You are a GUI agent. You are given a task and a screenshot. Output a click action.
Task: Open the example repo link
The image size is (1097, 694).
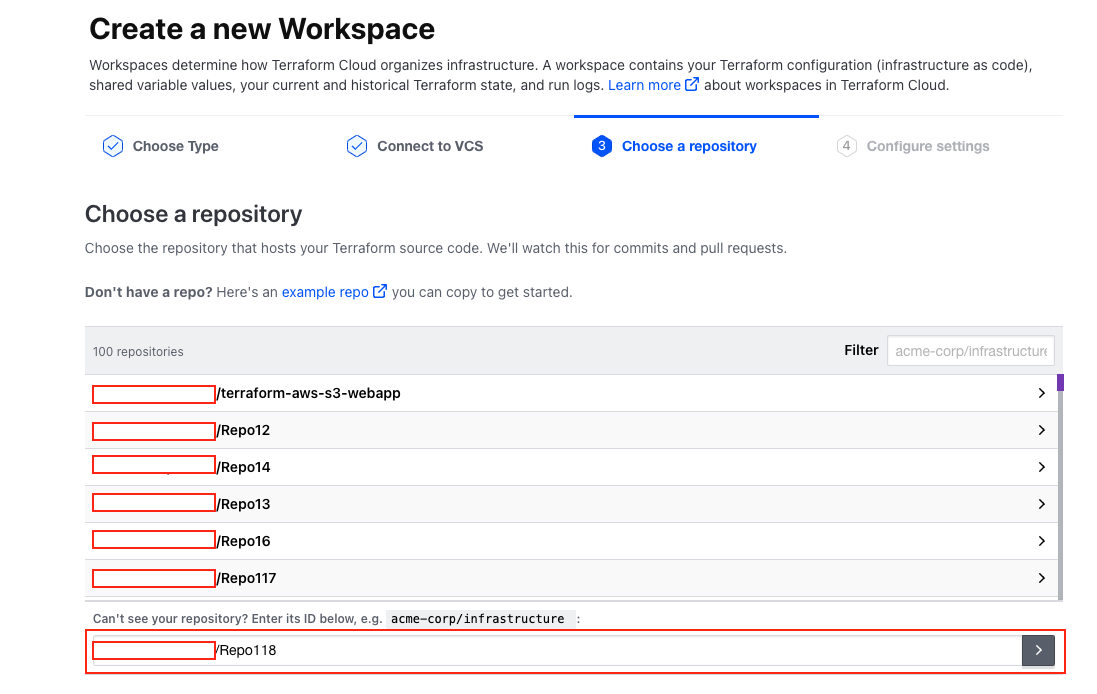pos(325,292)
